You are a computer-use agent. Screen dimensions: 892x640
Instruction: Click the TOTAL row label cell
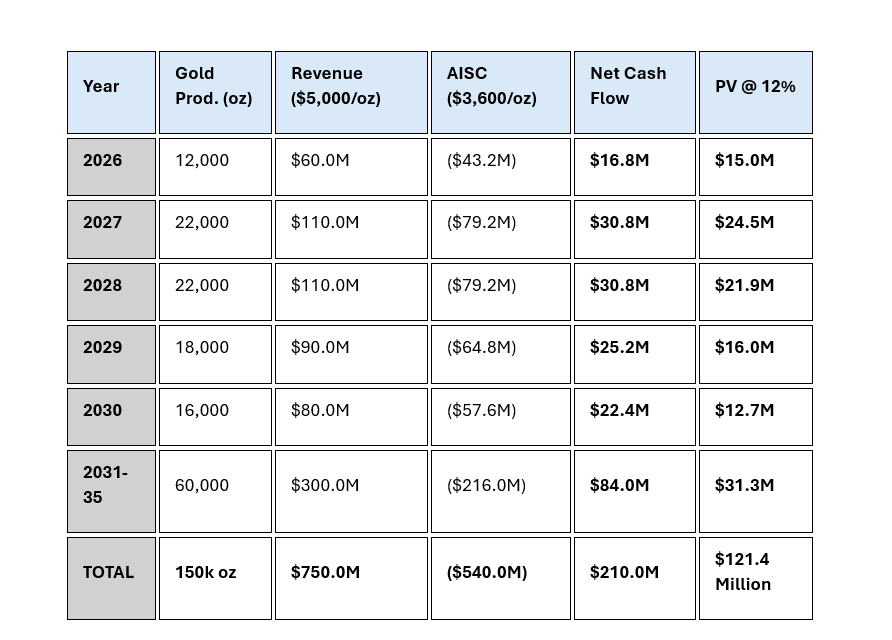(x=111, y=577)
